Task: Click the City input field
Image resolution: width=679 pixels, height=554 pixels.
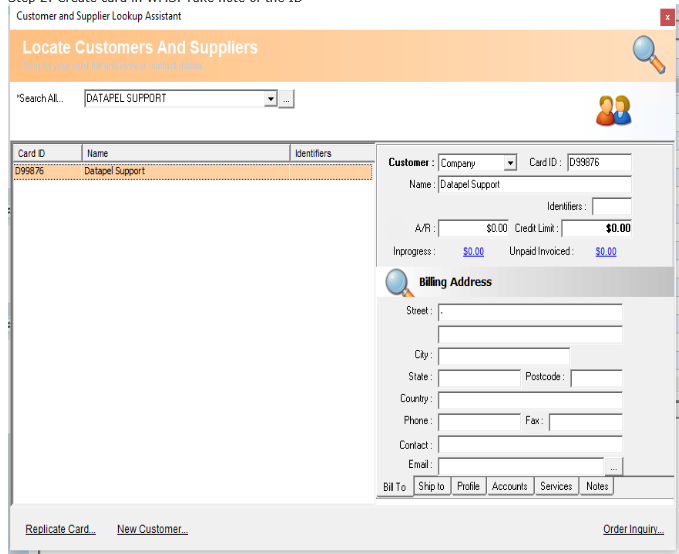Action: click(504, 356)
